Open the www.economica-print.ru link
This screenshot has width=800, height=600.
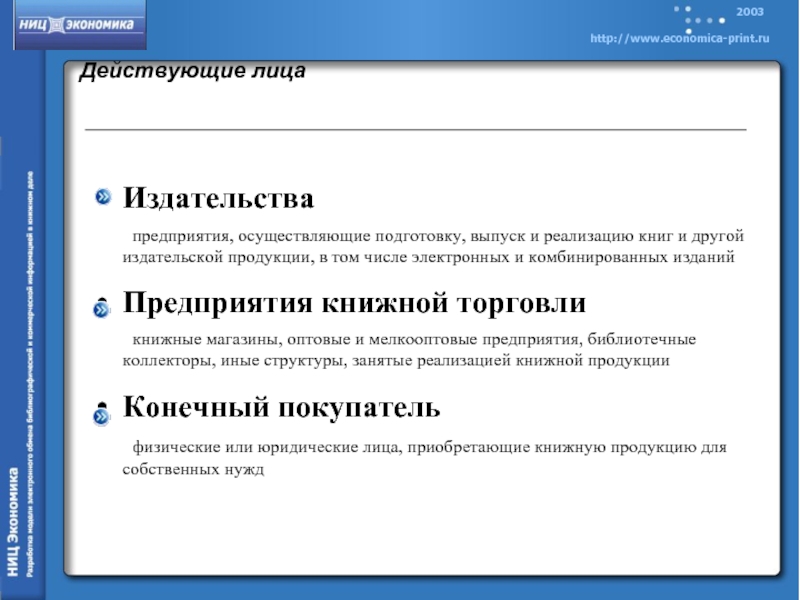click(x=679, y=38)
